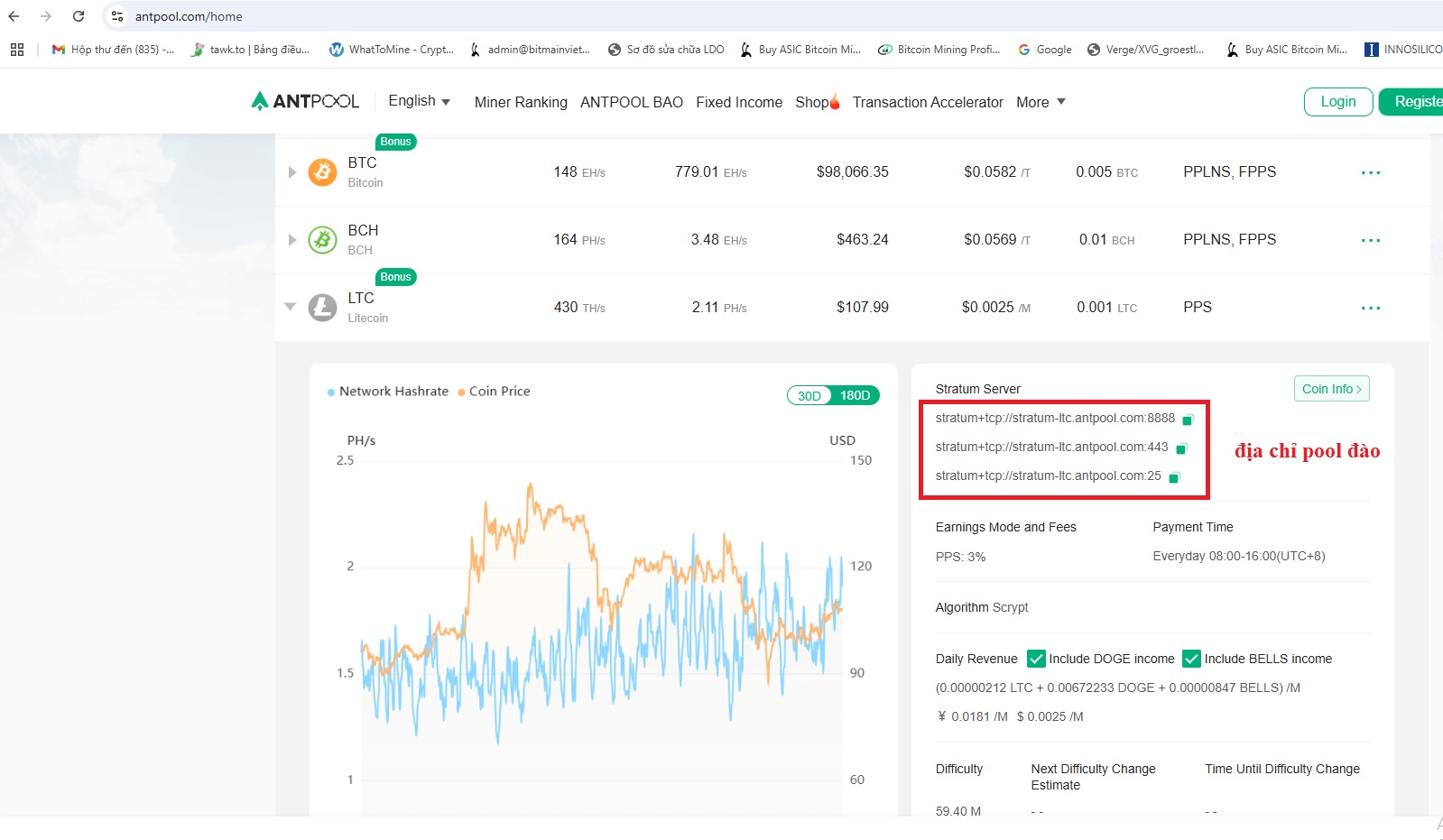
Task: Copy the stratum-ltc port 25 address
Action: point(1174,477)
